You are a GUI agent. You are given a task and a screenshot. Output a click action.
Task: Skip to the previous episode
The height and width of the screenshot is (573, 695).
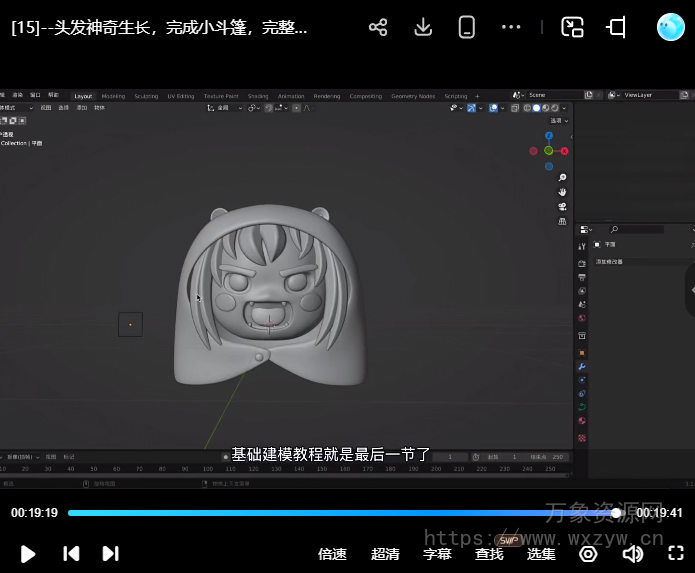(71, 553)
